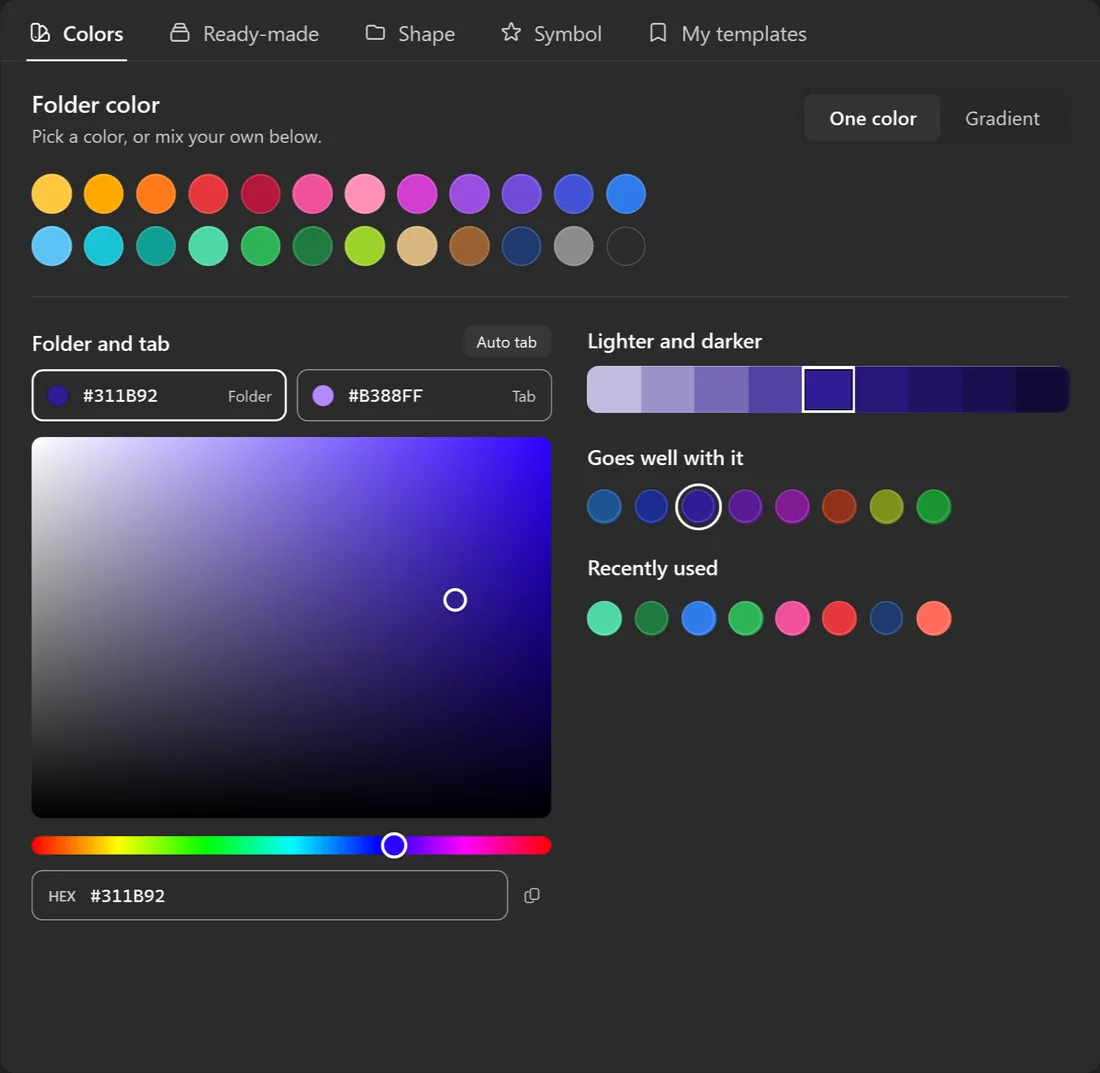Select the ringed indigo matching swatch
Image resolution: width=1100 pixels, height=1073 pixels.
pos(698,506)
